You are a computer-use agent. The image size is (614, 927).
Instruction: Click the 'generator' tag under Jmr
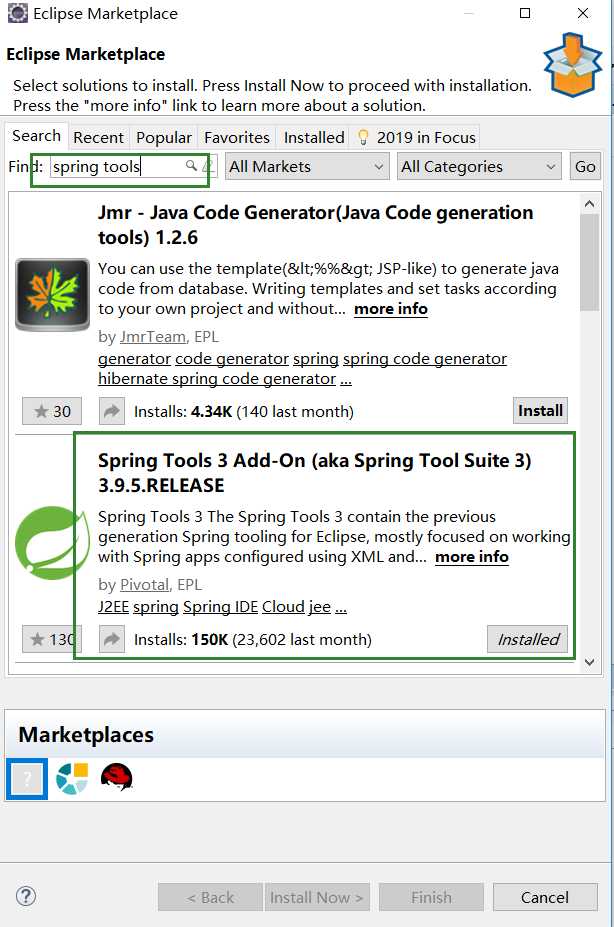pos(135,359)
